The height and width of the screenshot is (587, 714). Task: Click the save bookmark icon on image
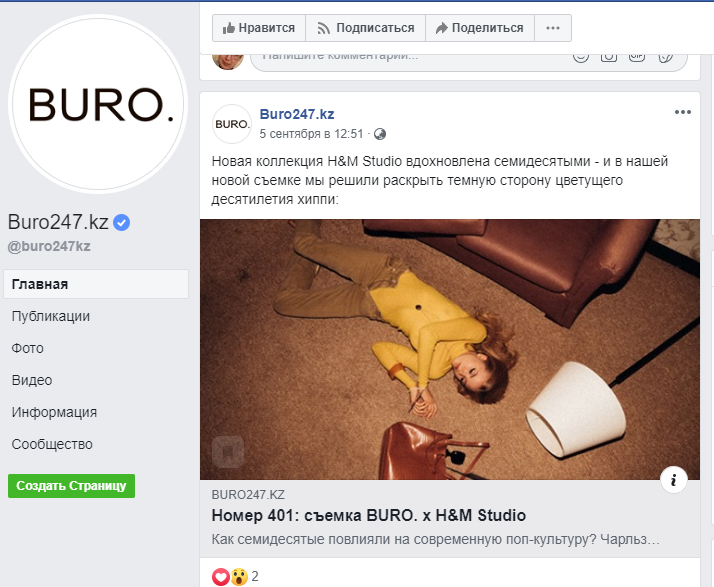pyautogui.click(x=228, y=452)
